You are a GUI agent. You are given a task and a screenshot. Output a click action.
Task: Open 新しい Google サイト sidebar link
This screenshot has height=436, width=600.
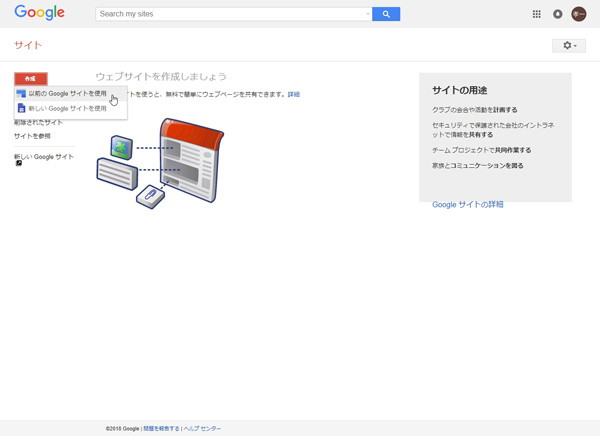click(44, 157)
